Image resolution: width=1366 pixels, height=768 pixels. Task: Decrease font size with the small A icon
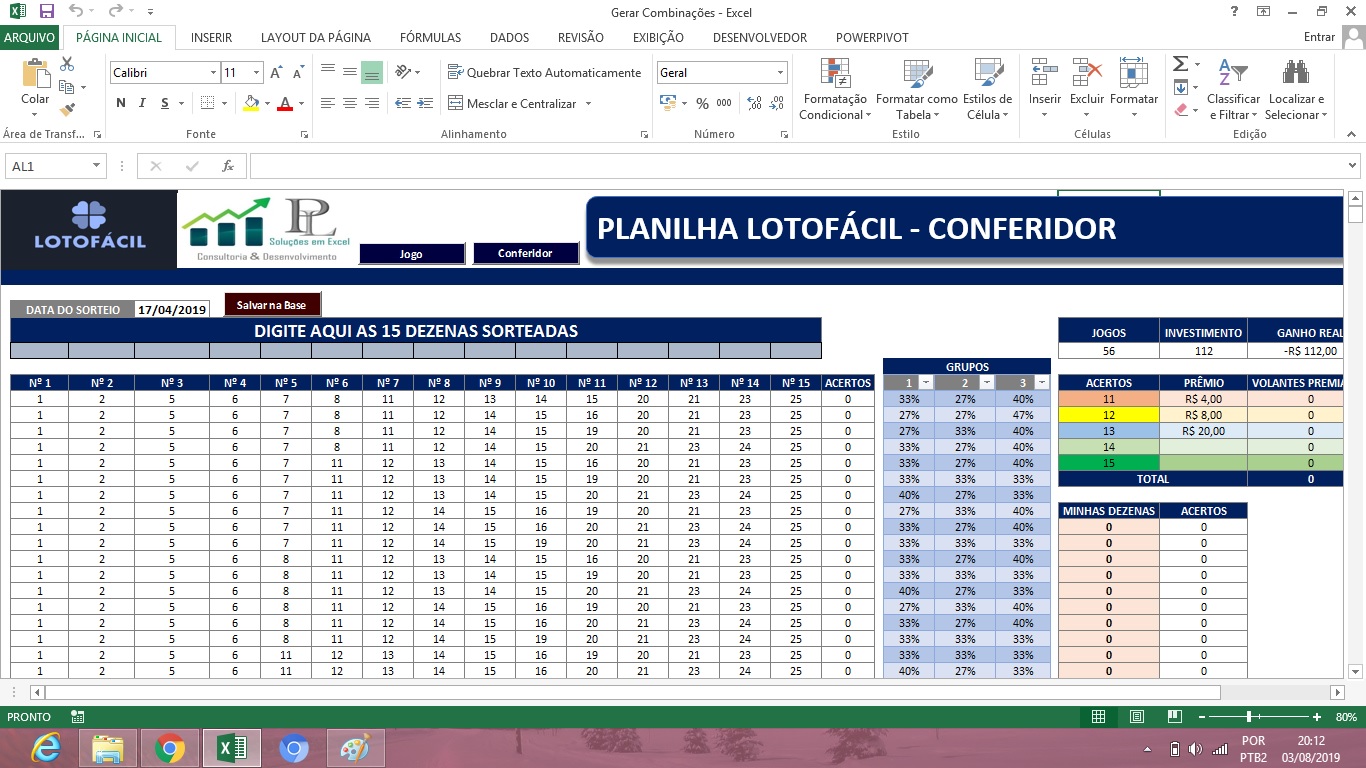[x=298, y=73]
